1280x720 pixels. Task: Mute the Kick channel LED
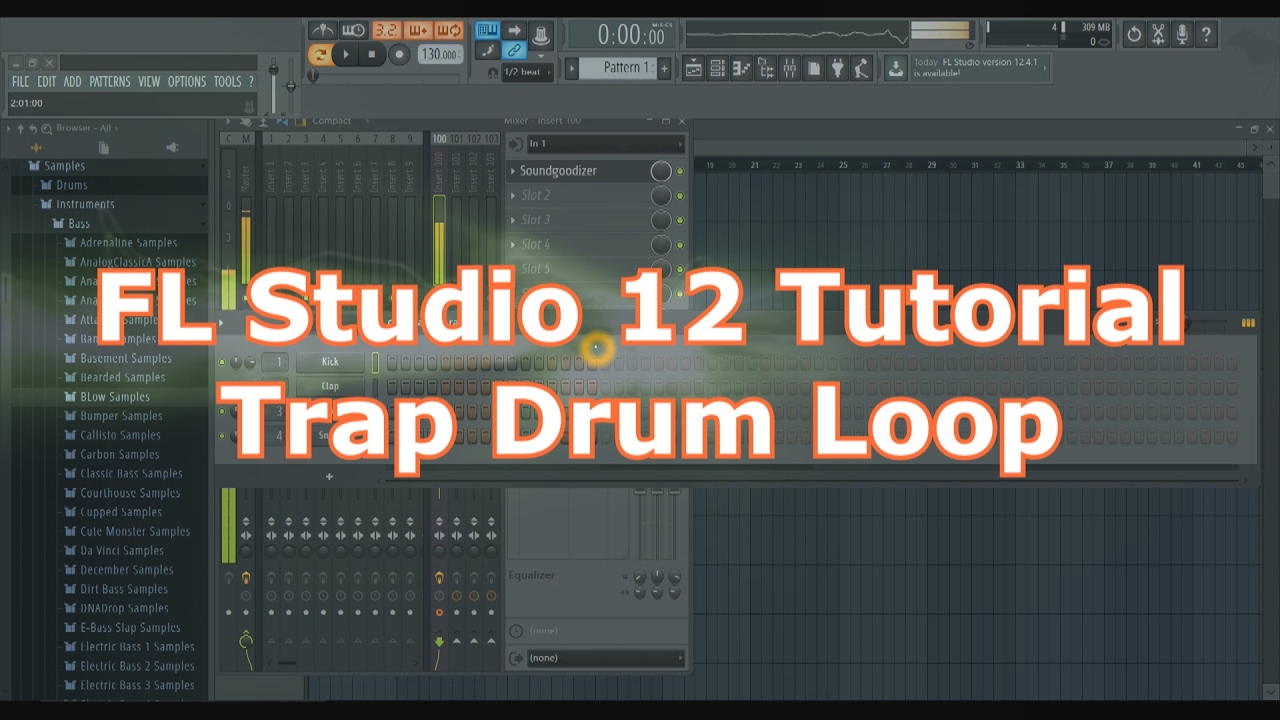(x=222, y=362)
